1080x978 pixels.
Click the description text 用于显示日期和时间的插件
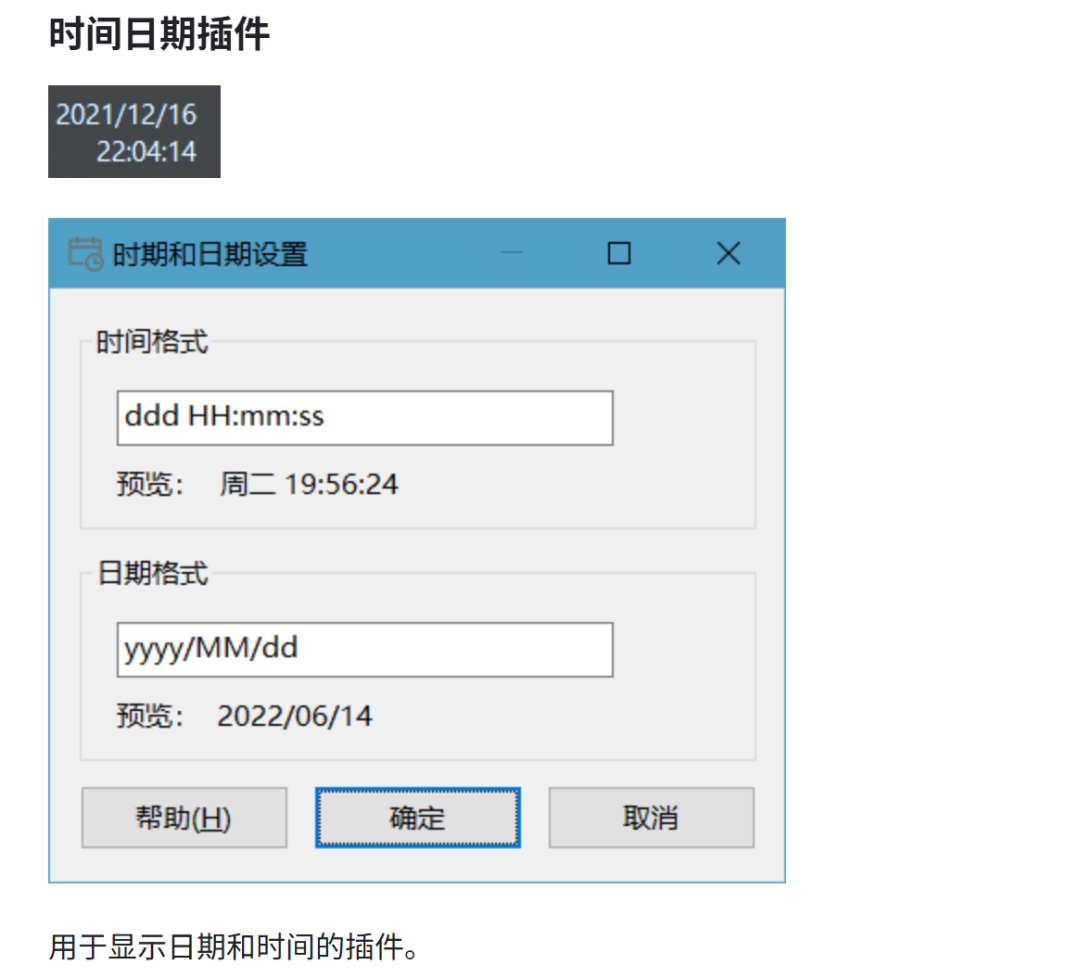234,946
